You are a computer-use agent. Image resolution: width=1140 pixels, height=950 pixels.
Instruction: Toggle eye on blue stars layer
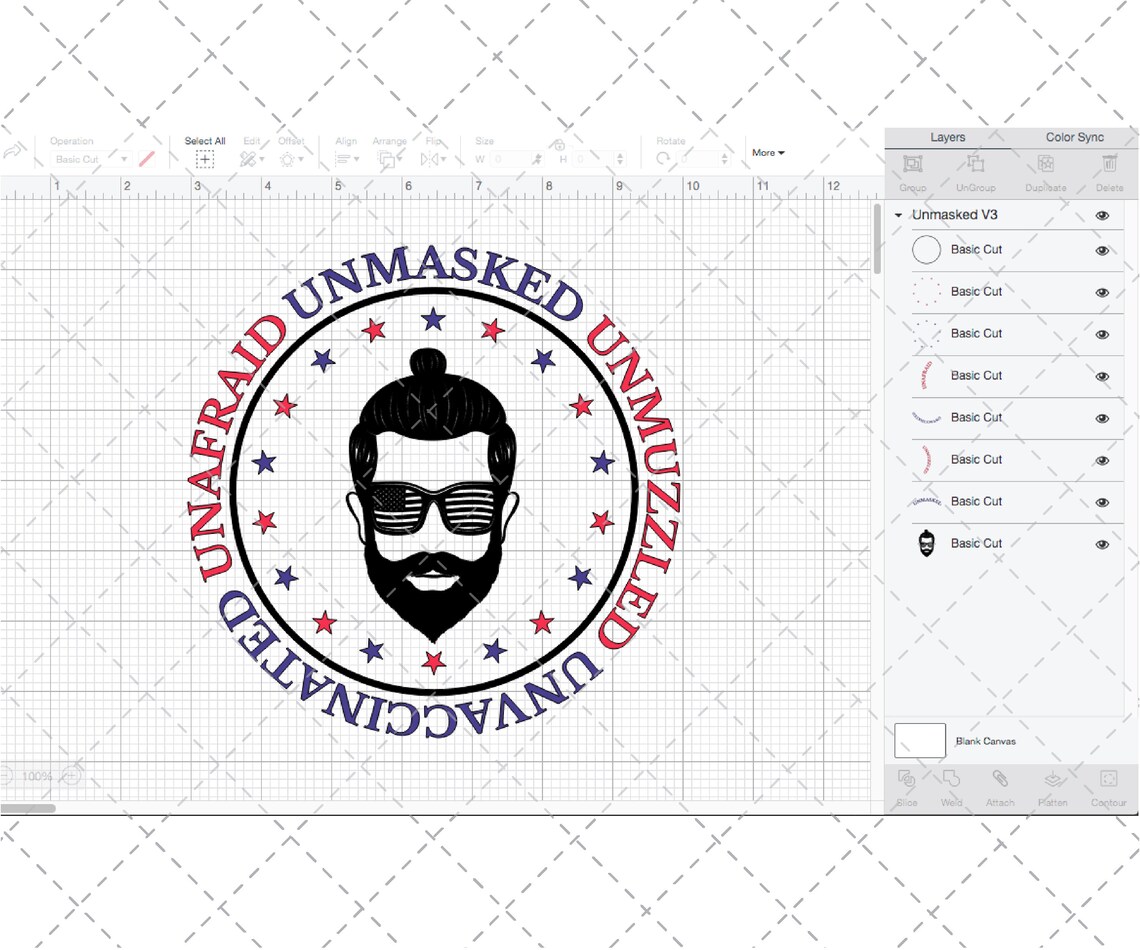tap(1102, 335)
